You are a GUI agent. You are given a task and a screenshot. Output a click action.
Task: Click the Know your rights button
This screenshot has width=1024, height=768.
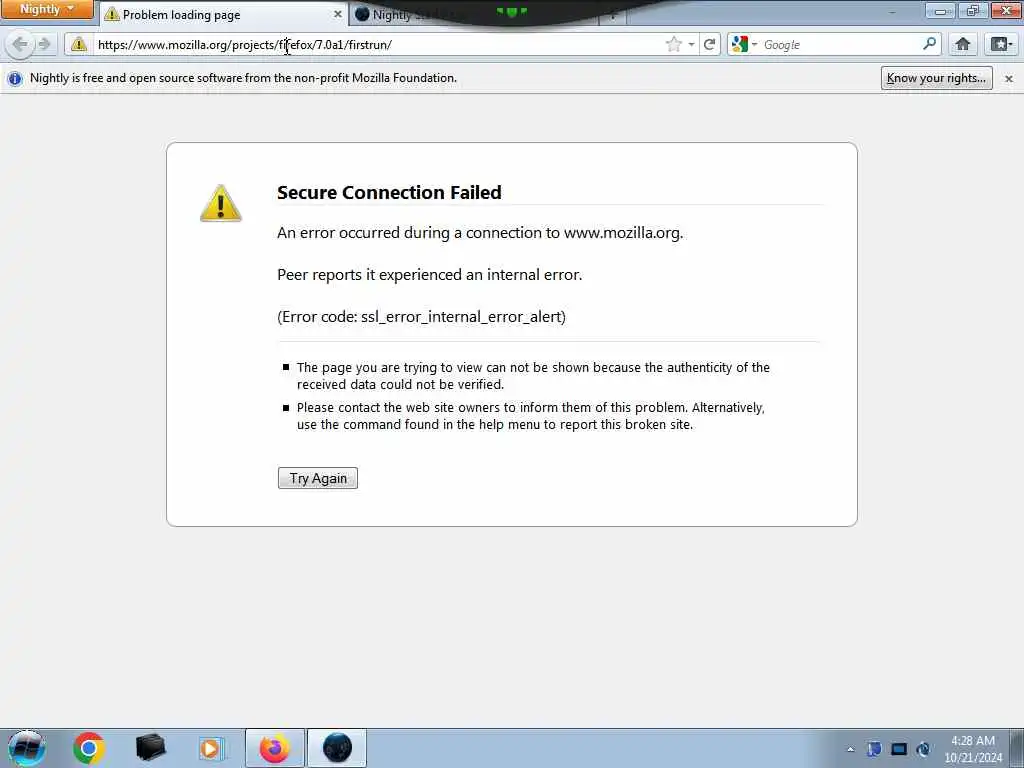(x=936, y=78)
